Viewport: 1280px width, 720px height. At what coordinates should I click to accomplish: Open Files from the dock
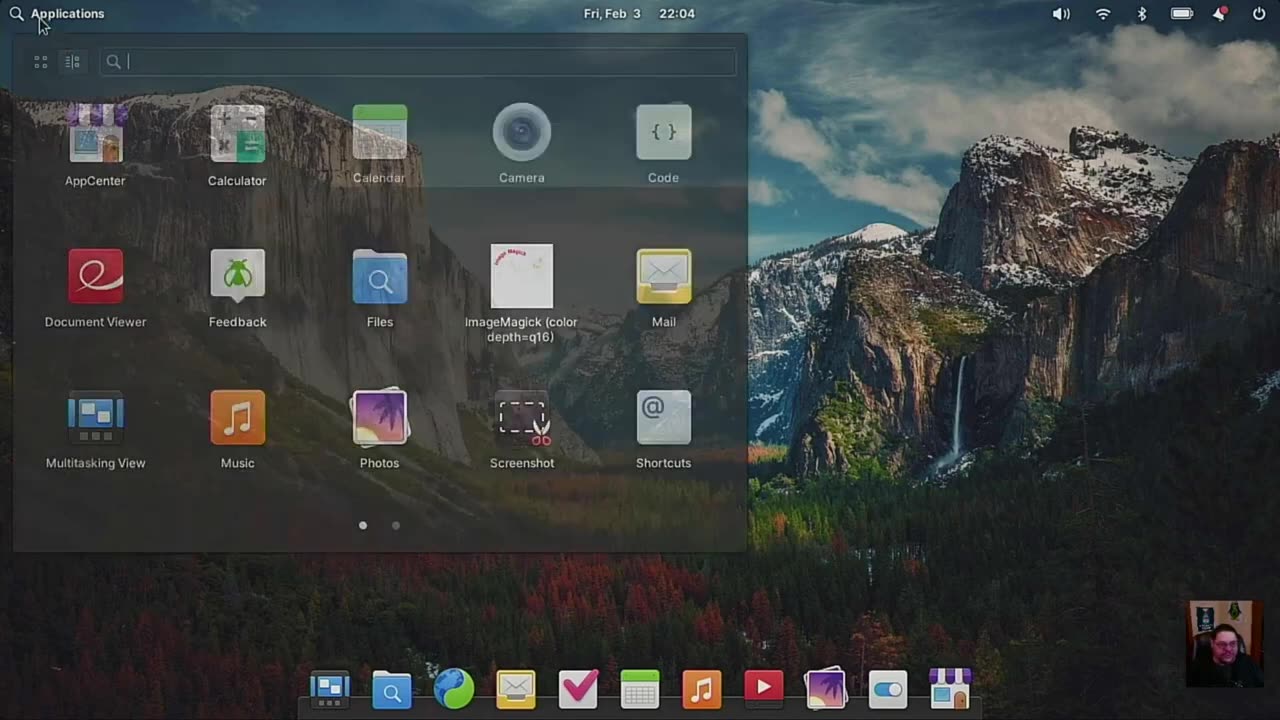point(392,689)
